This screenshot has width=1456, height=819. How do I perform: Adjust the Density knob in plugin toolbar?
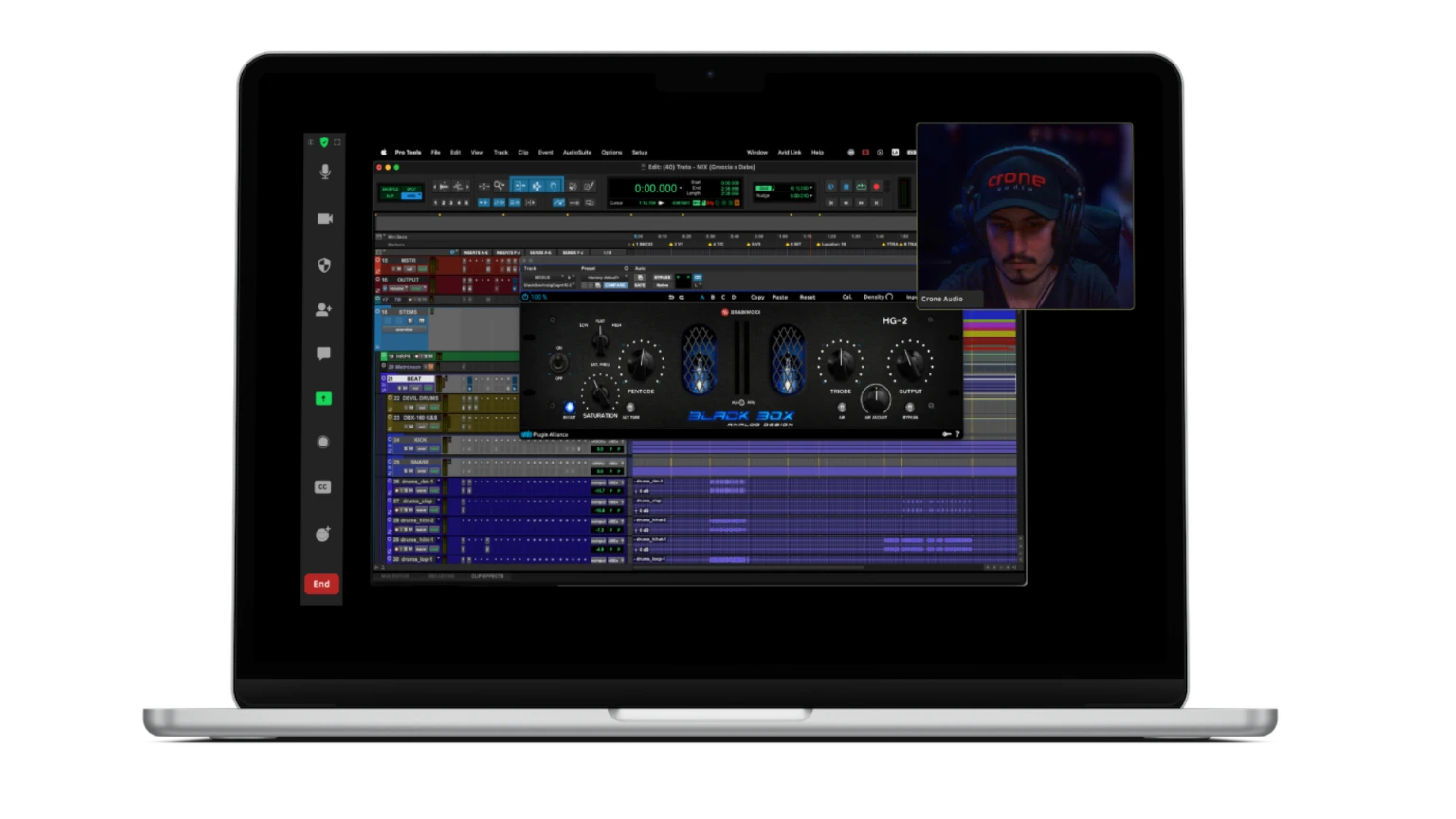click(889, 297)
